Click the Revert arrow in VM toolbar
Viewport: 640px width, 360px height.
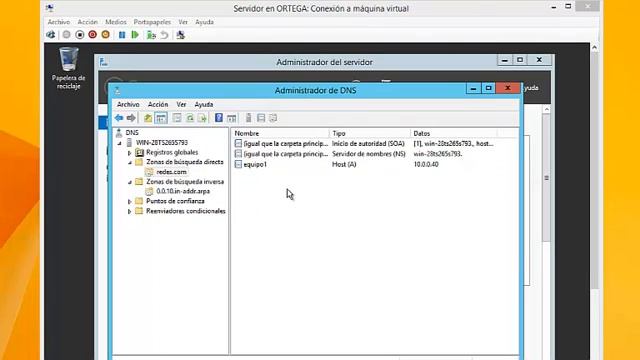[x=164, y=35]
